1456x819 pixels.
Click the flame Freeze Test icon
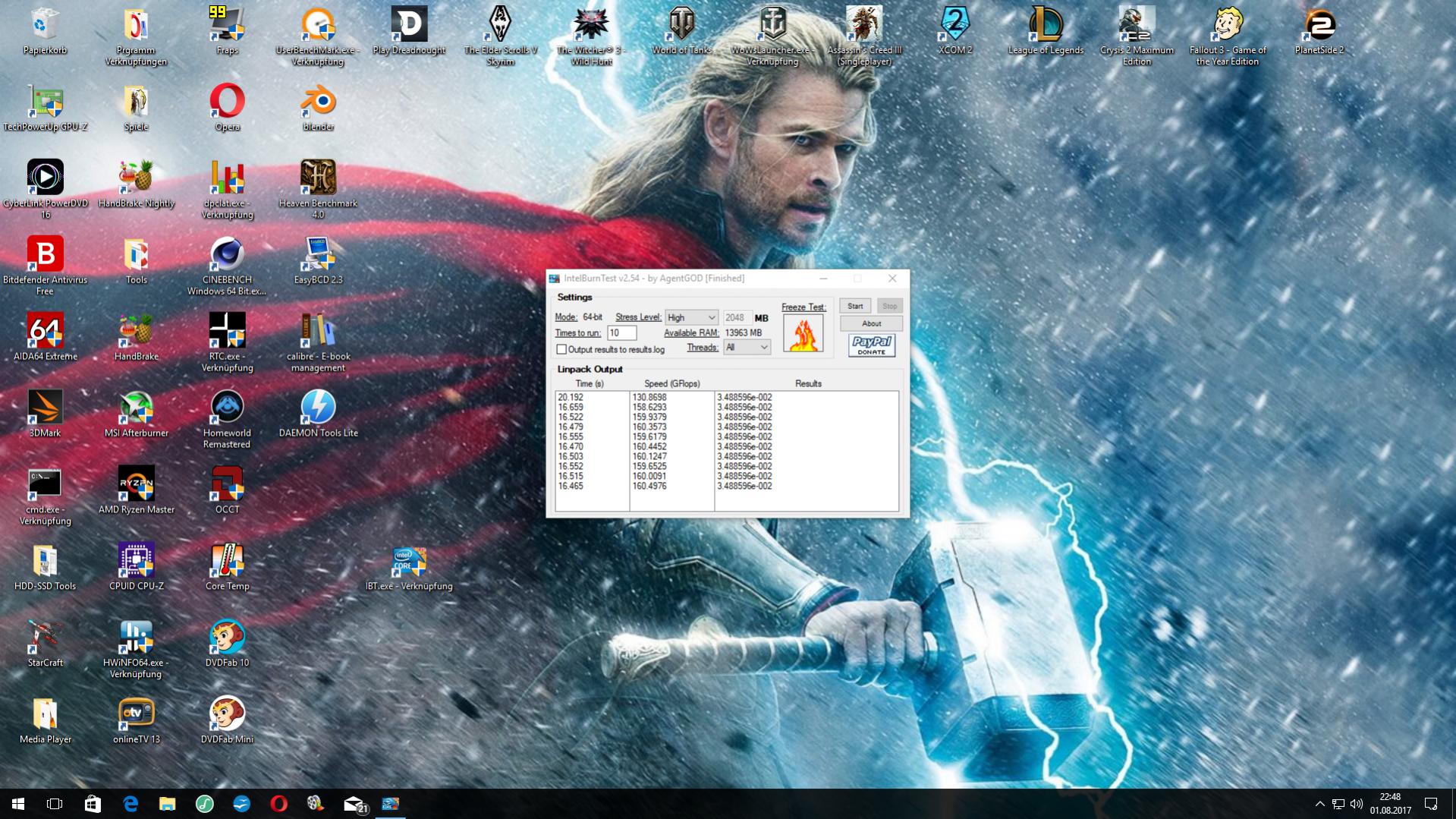tap(803, 333)
